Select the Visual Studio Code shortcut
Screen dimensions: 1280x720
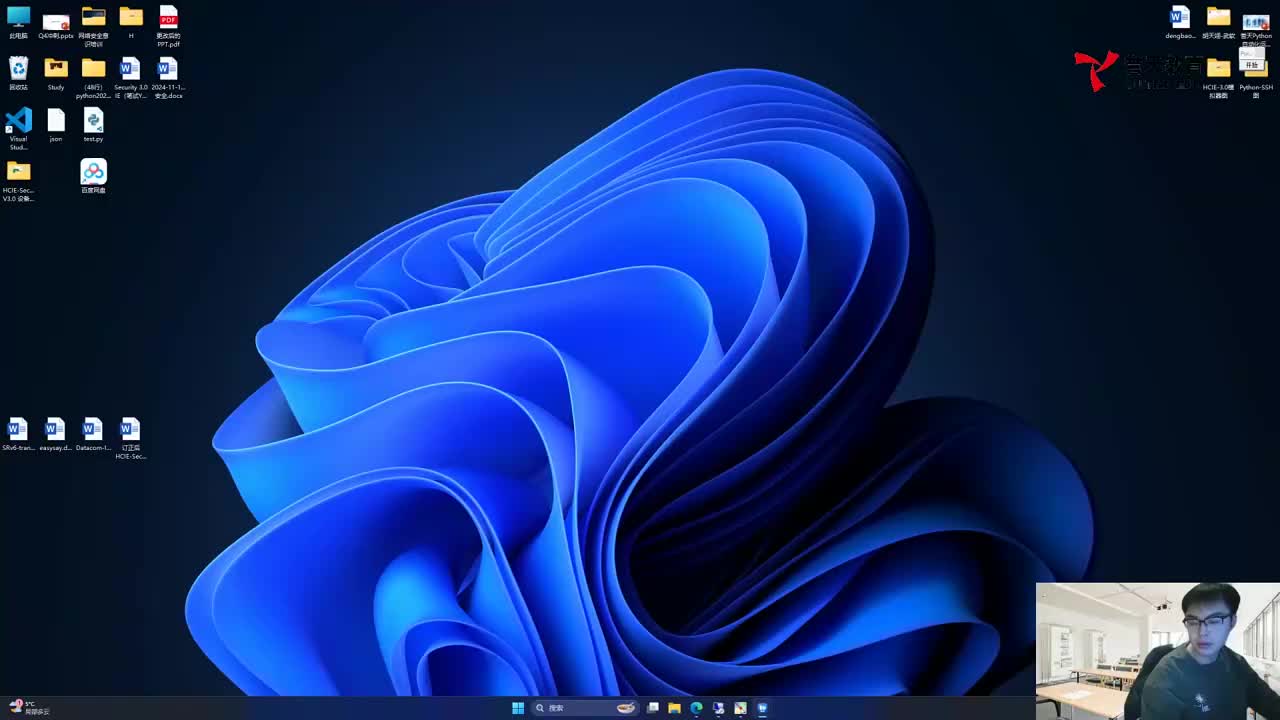(18, 129)
